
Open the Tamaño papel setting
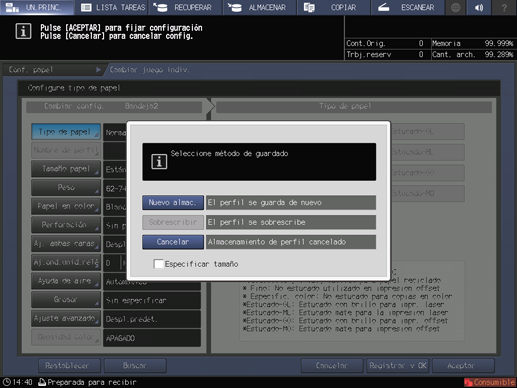66,169
